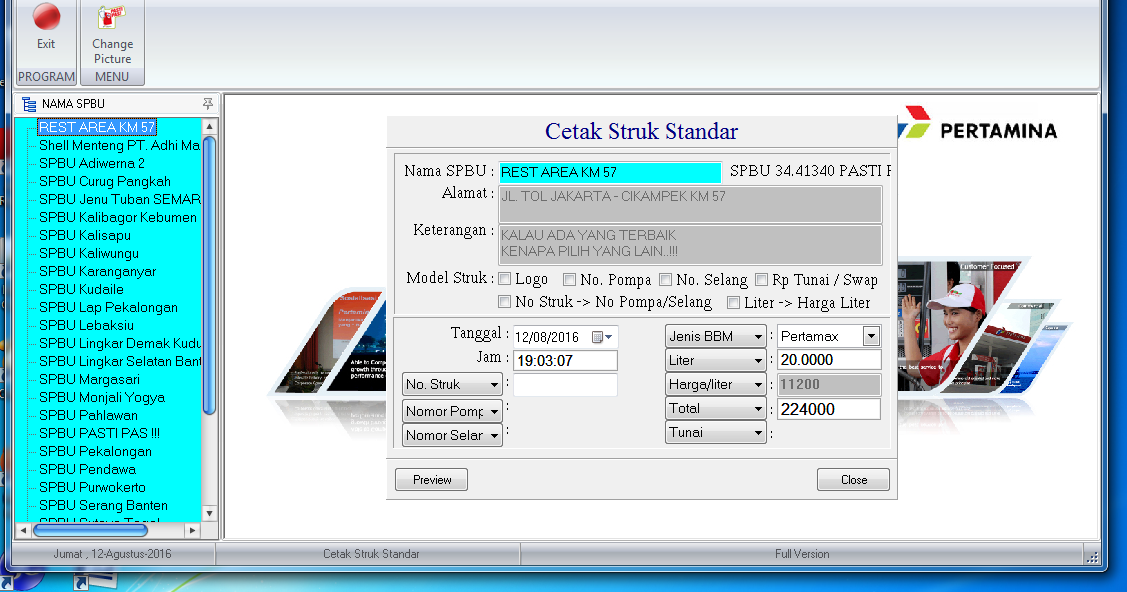Click the vertical scrollbar thumb in SPBU list
The width and height of the screenshot is (1127, 592).
point(209,276)
